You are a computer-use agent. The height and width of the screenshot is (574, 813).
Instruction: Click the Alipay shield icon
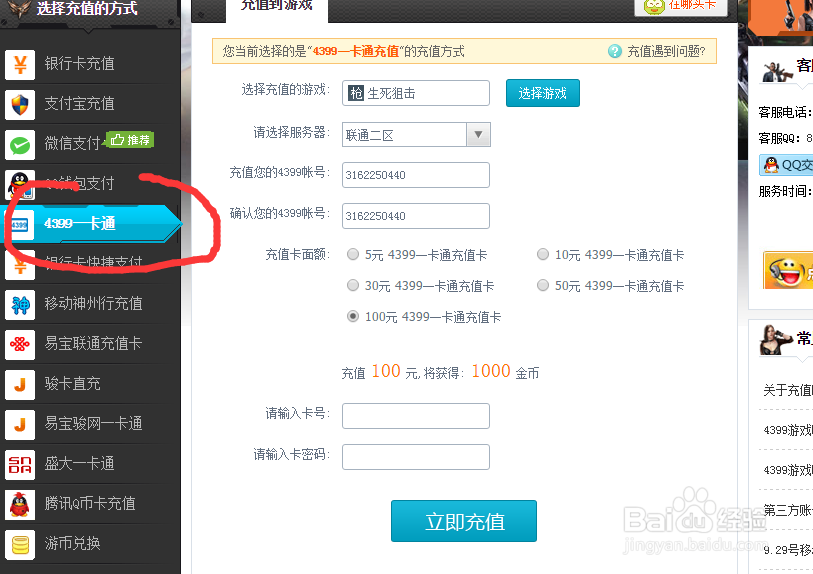coord(20,105)
